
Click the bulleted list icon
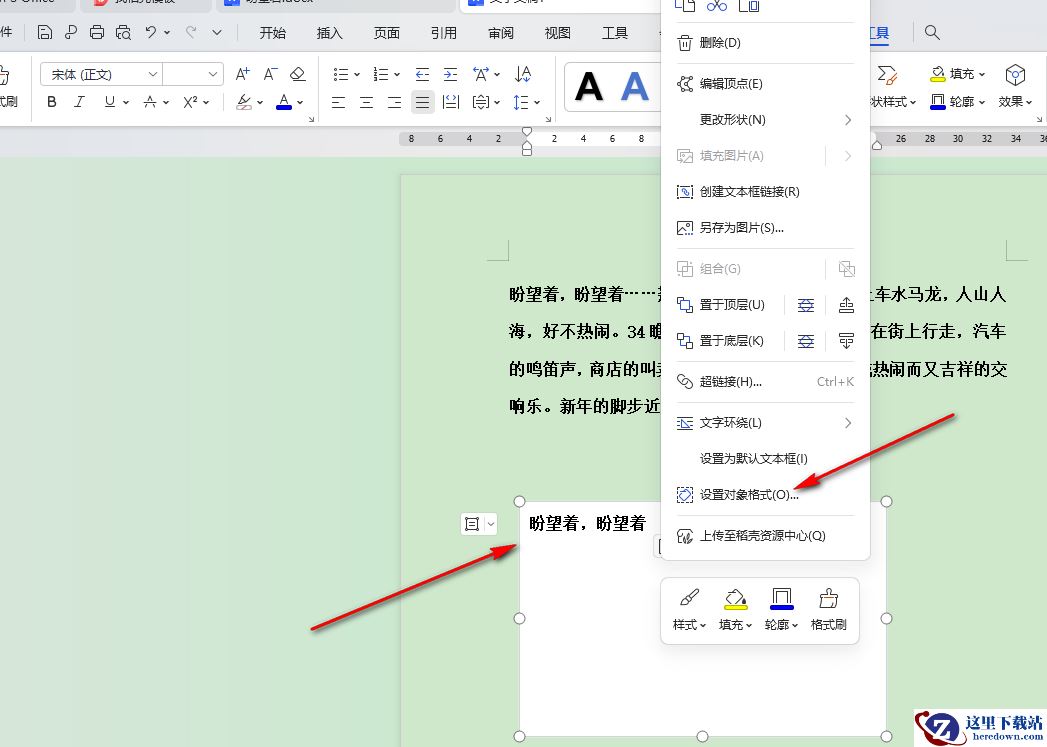click(x=341, y=73)
